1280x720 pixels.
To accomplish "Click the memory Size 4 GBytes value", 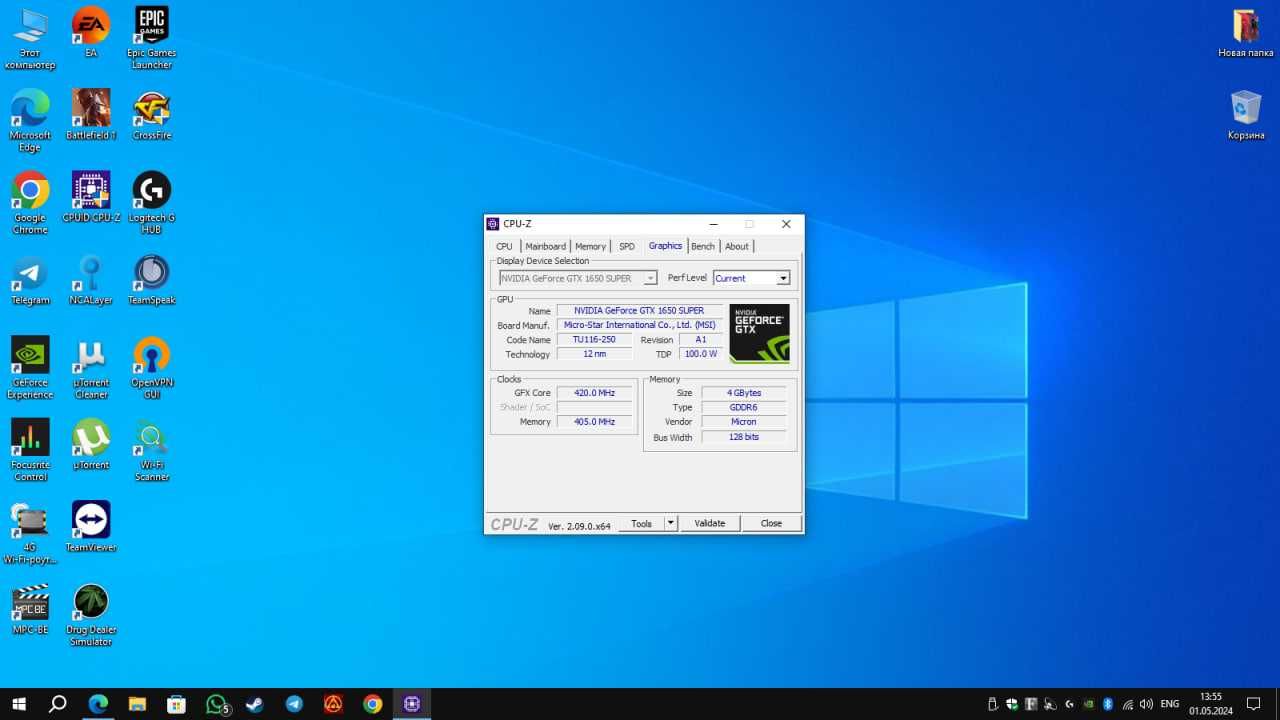I will click(744, 393).
